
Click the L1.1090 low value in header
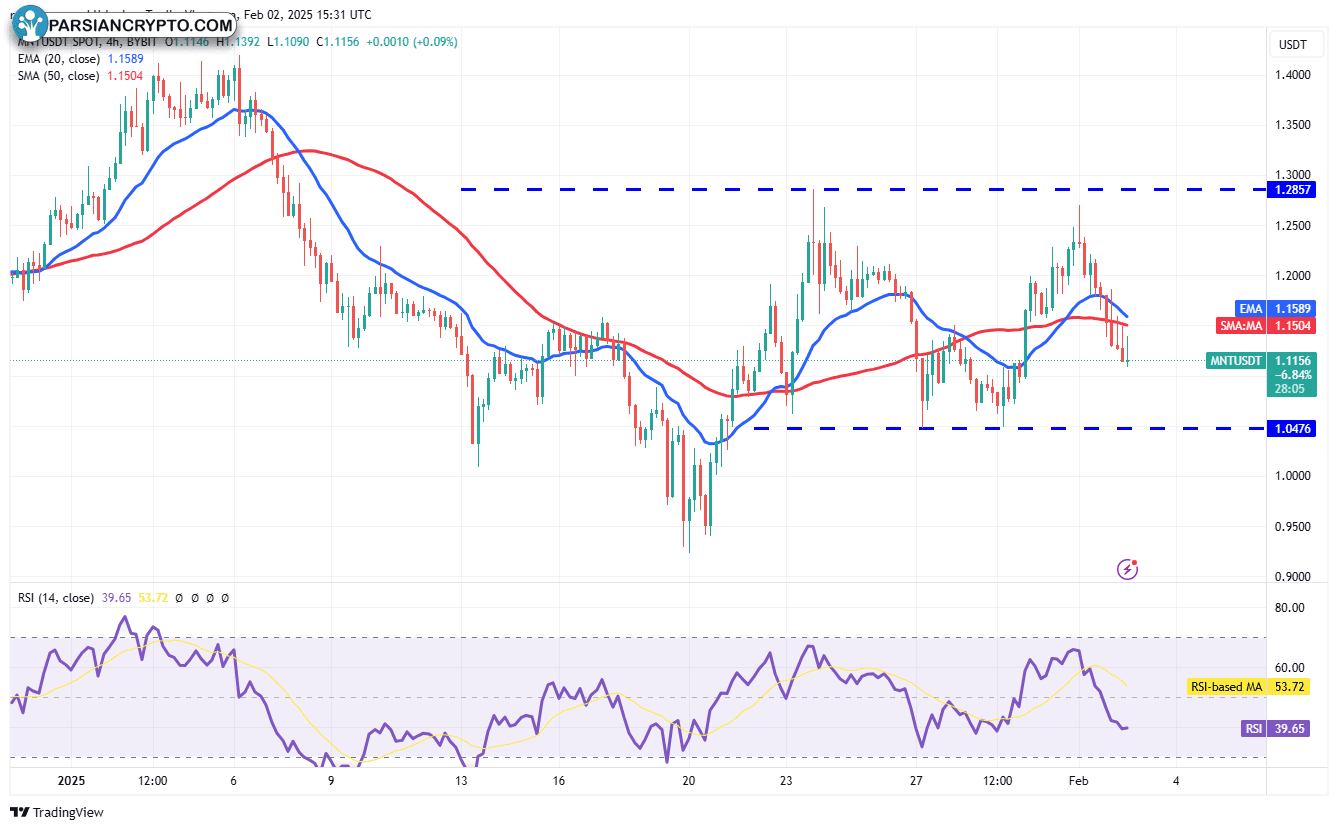[289, 42]
